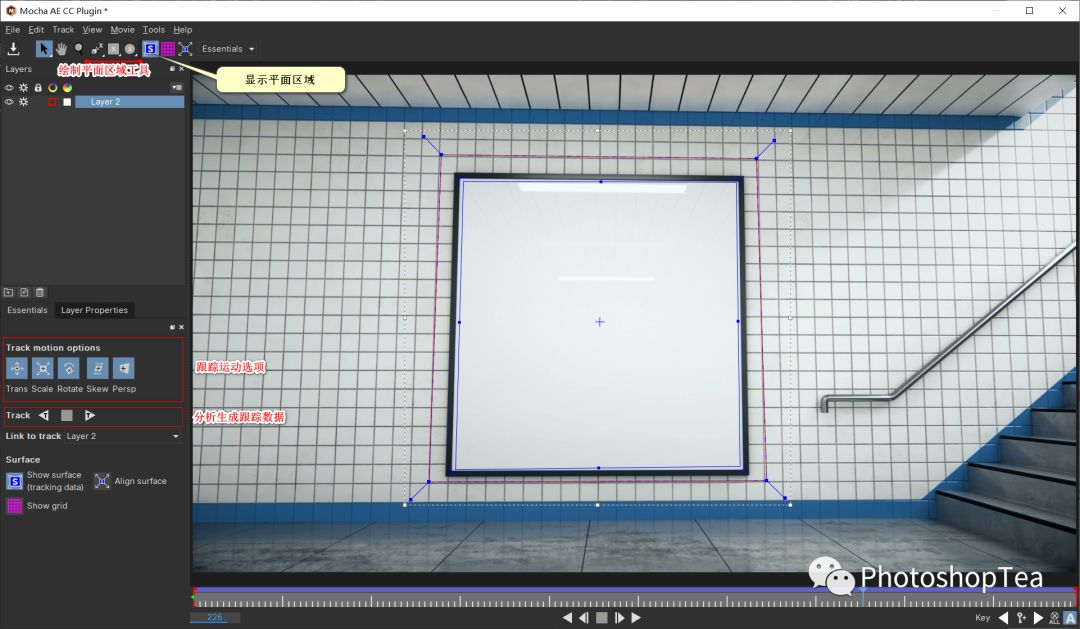Click red spline color swatch of Layer 2

pyautogui.click(x=52, y=102)
